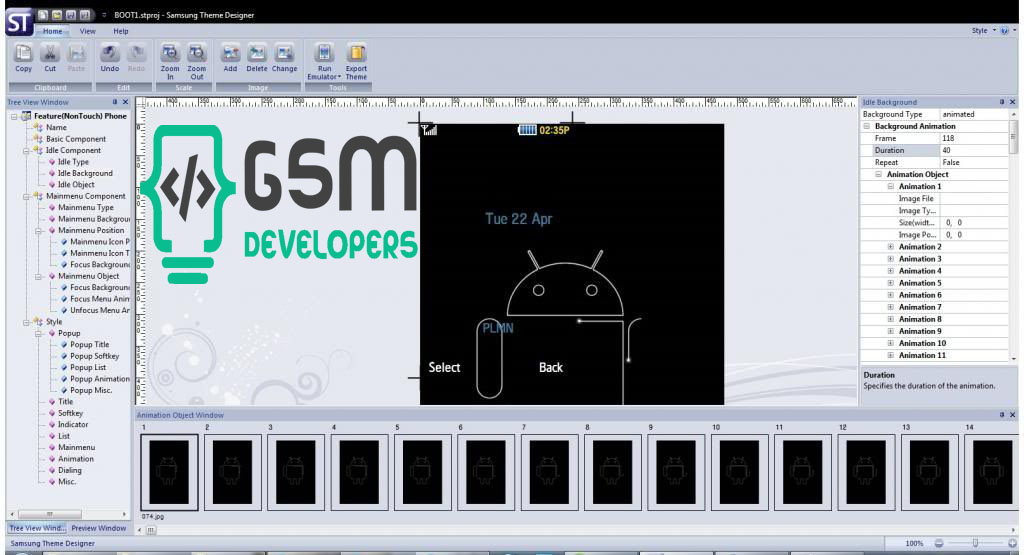The image size is (1024, 555).
Task: Close the Tree View Window panel
Action: coord(126,103)
